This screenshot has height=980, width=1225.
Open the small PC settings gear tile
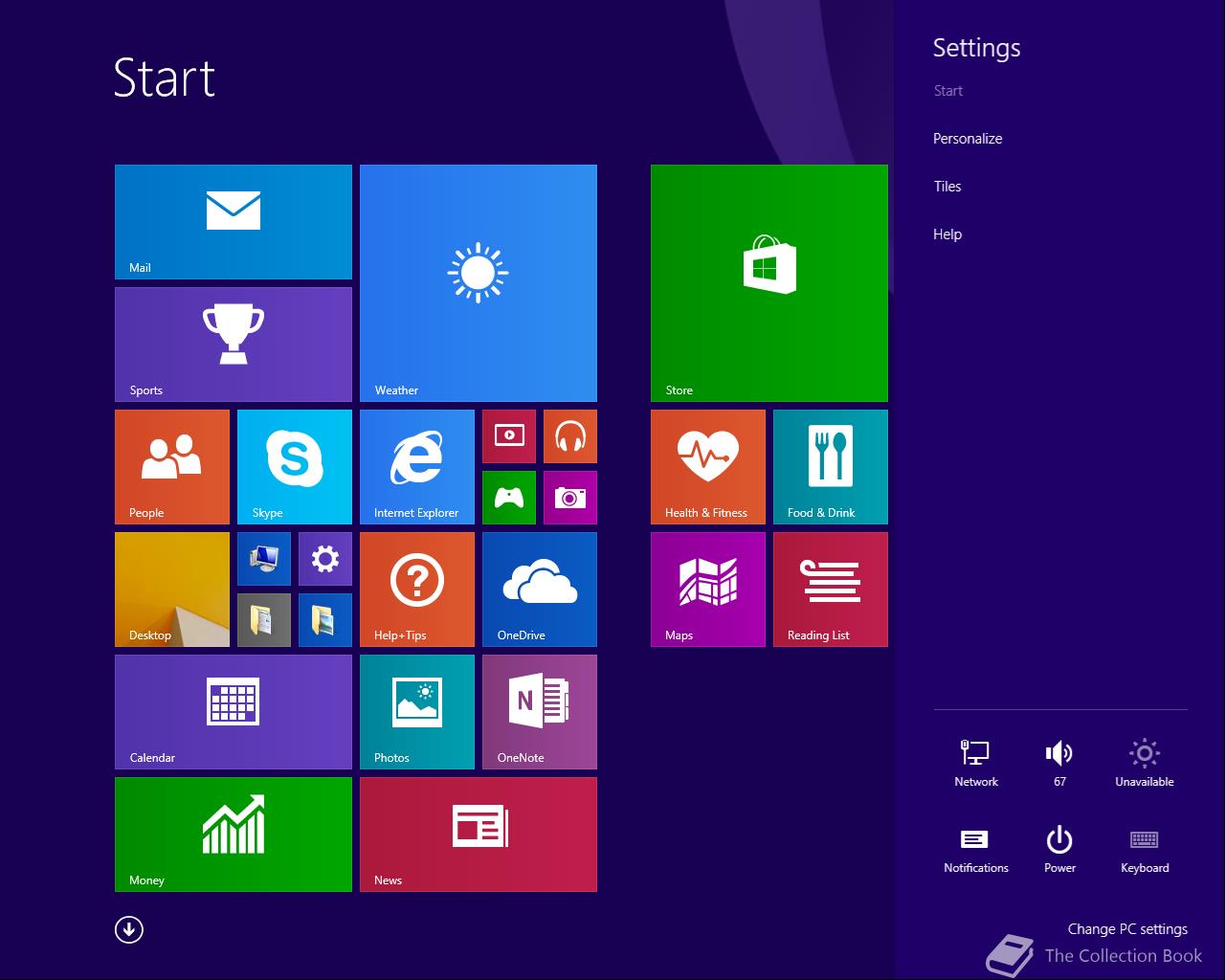click(x=325, y=559)
